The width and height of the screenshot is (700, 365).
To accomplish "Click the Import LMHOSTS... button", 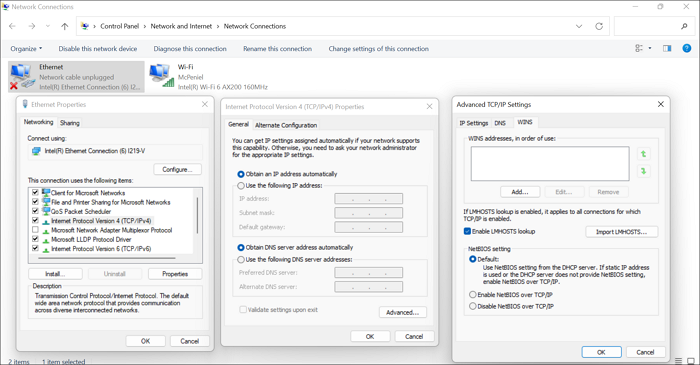I will 621,232.
